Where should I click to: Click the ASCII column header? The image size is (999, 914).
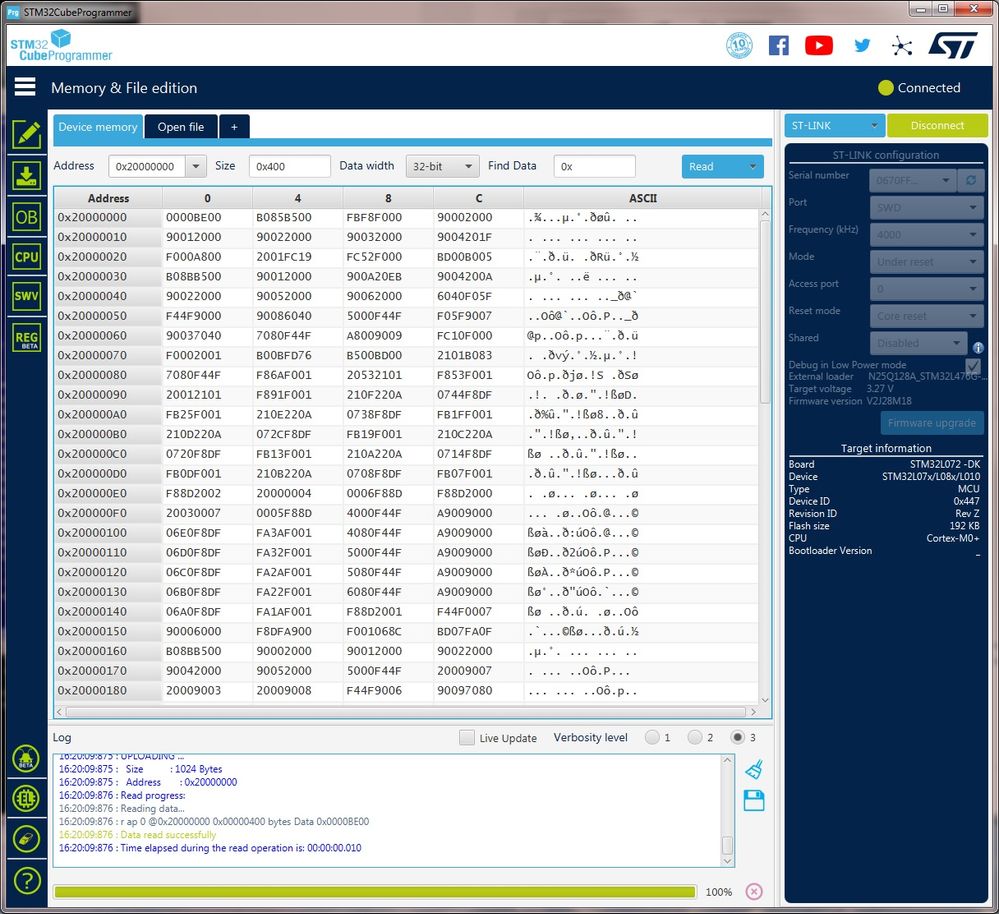click(642, 198)
